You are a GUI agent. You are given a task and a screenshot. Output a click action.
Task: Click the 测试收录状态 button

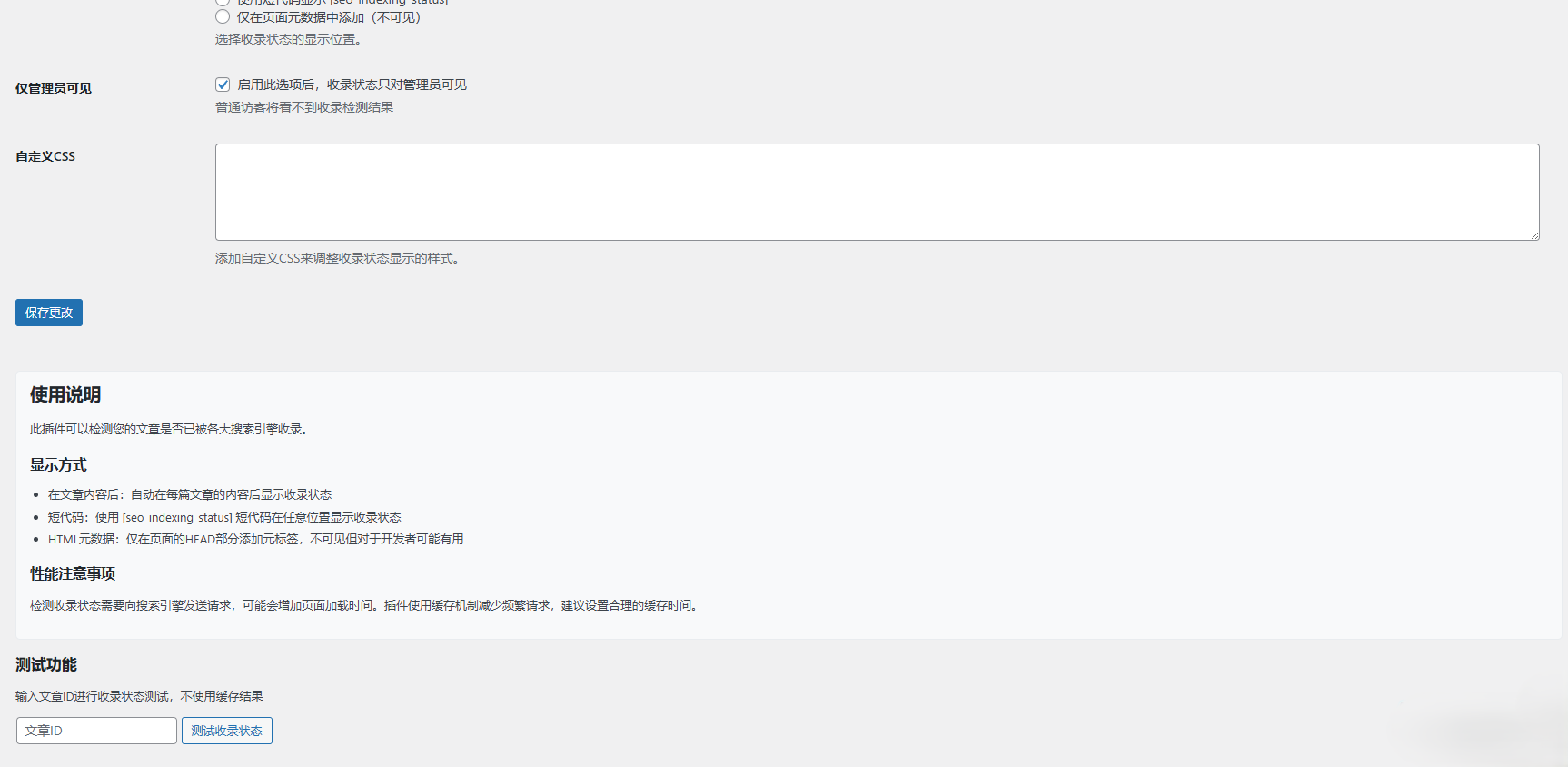(227, 731)
